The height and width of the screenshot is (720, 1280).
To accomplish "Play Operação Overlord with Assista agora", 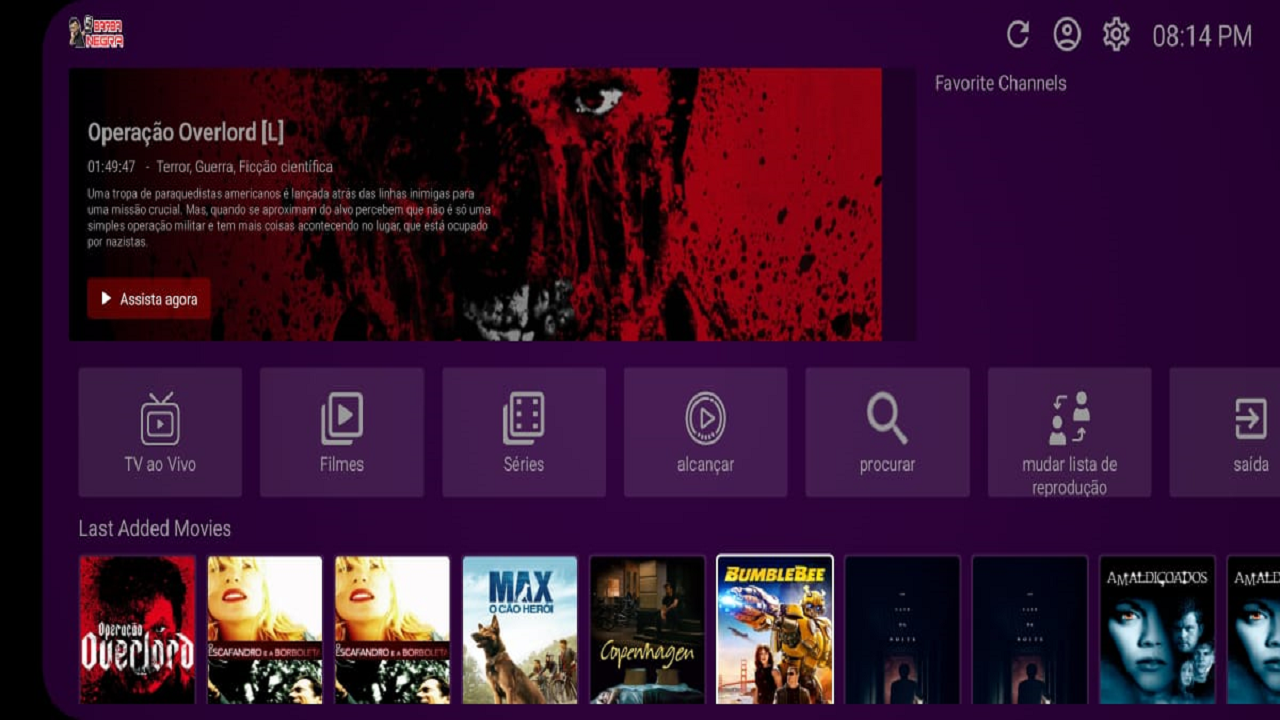I will (x=149, y=298).
